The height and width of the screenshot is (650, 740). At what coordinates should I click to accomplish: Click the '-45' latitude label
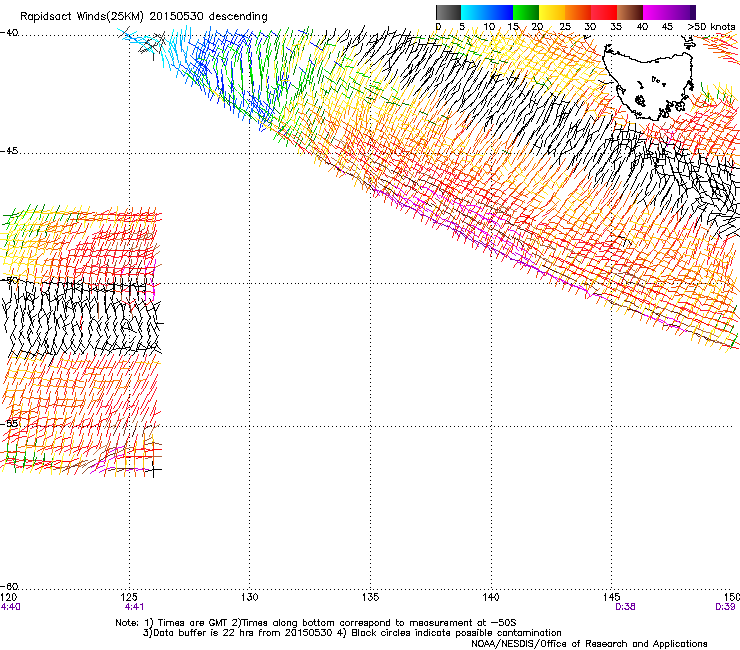(9, 151)
